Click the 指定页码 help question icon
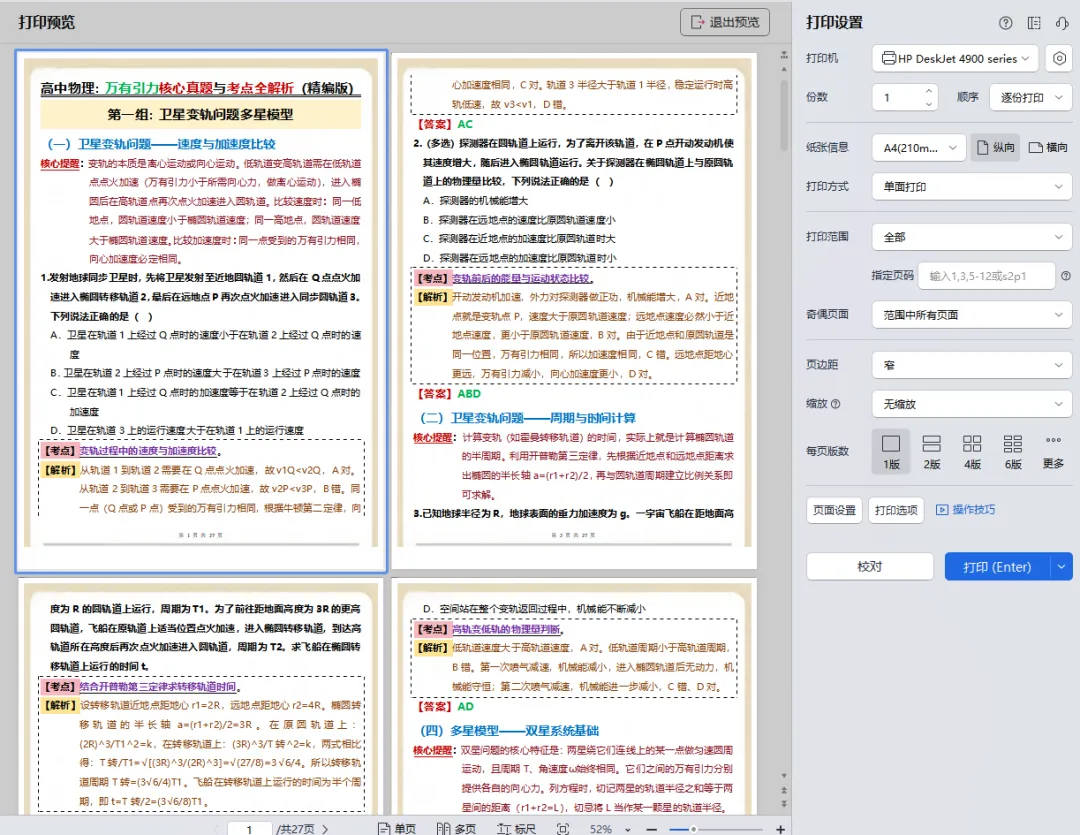This screenshot has height=835, width=1080. point(1066,276)
